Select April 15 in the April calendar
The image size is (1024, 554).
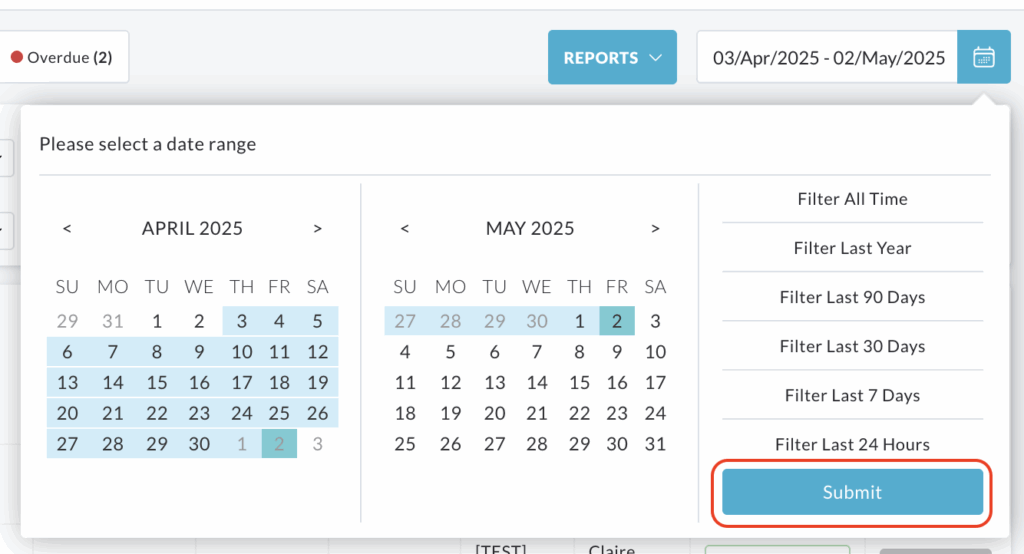pos(157,382)
